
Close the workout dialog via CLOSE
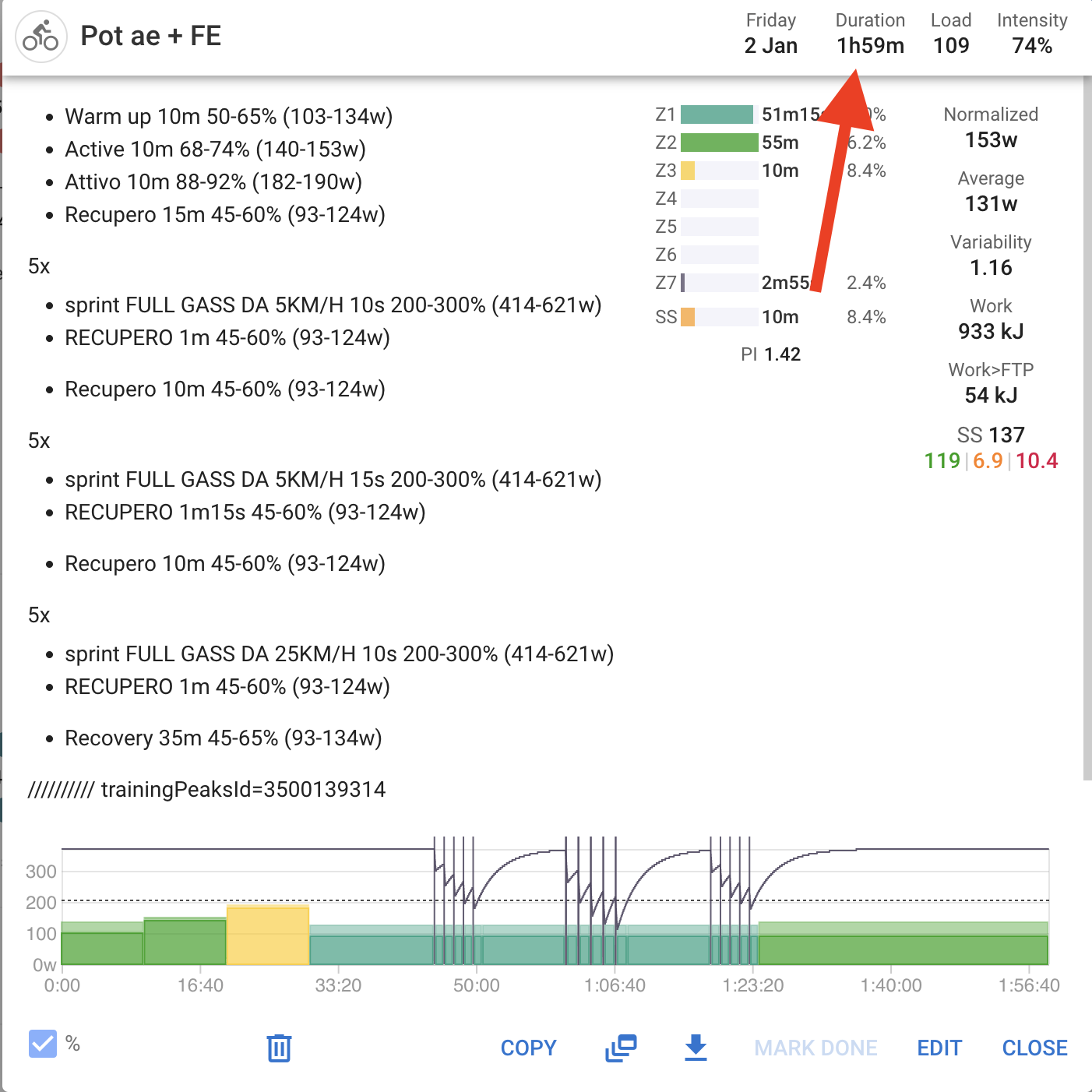(x=1034, y=1048)
